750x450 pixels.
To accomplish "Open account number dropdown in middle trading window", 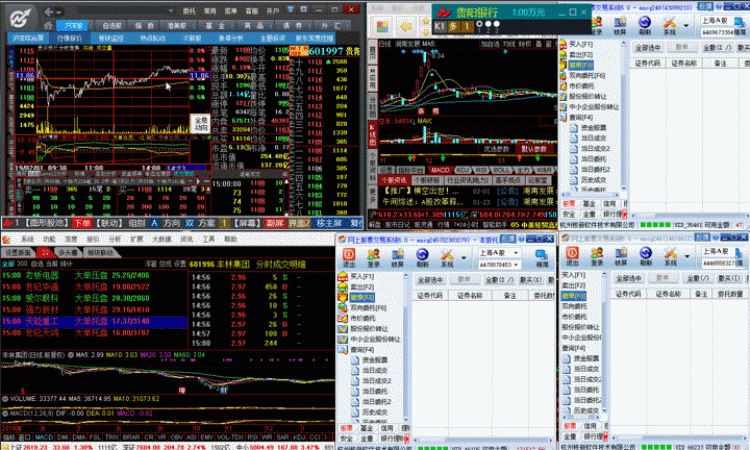I will [516, 264].
